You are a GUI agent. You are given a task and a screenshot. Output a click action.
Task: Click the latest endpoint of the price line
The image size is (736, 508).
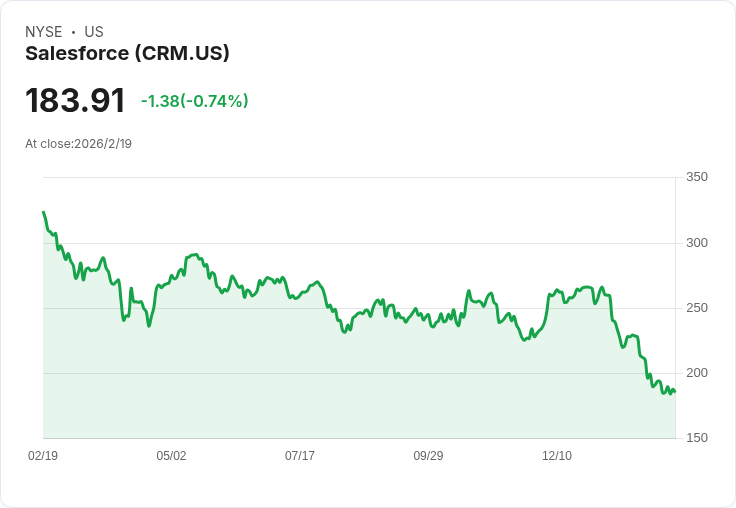pos(675,391)
